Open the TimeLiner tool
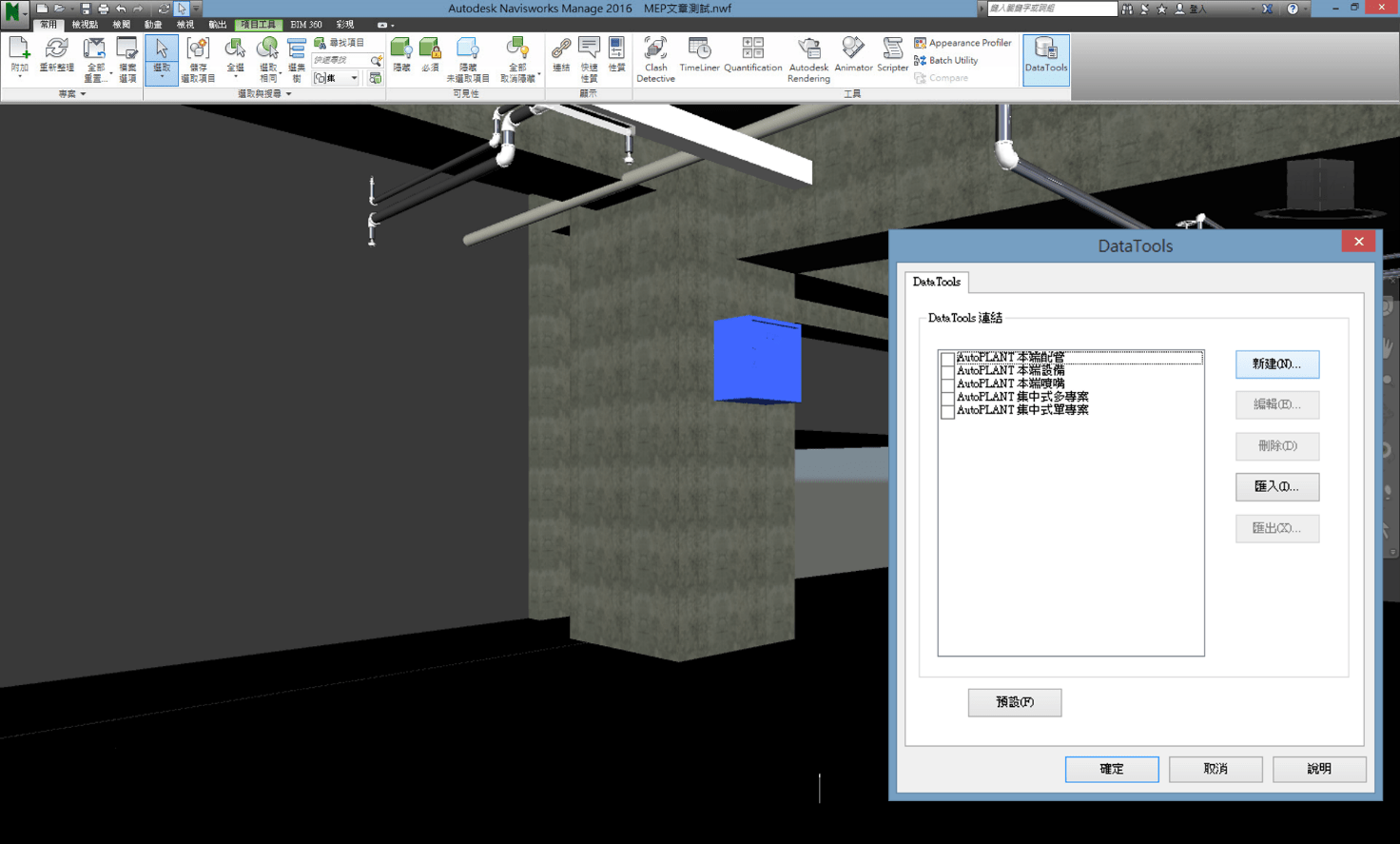The width and height of the screenshot is (1400, 844). [x=699, y=55]
